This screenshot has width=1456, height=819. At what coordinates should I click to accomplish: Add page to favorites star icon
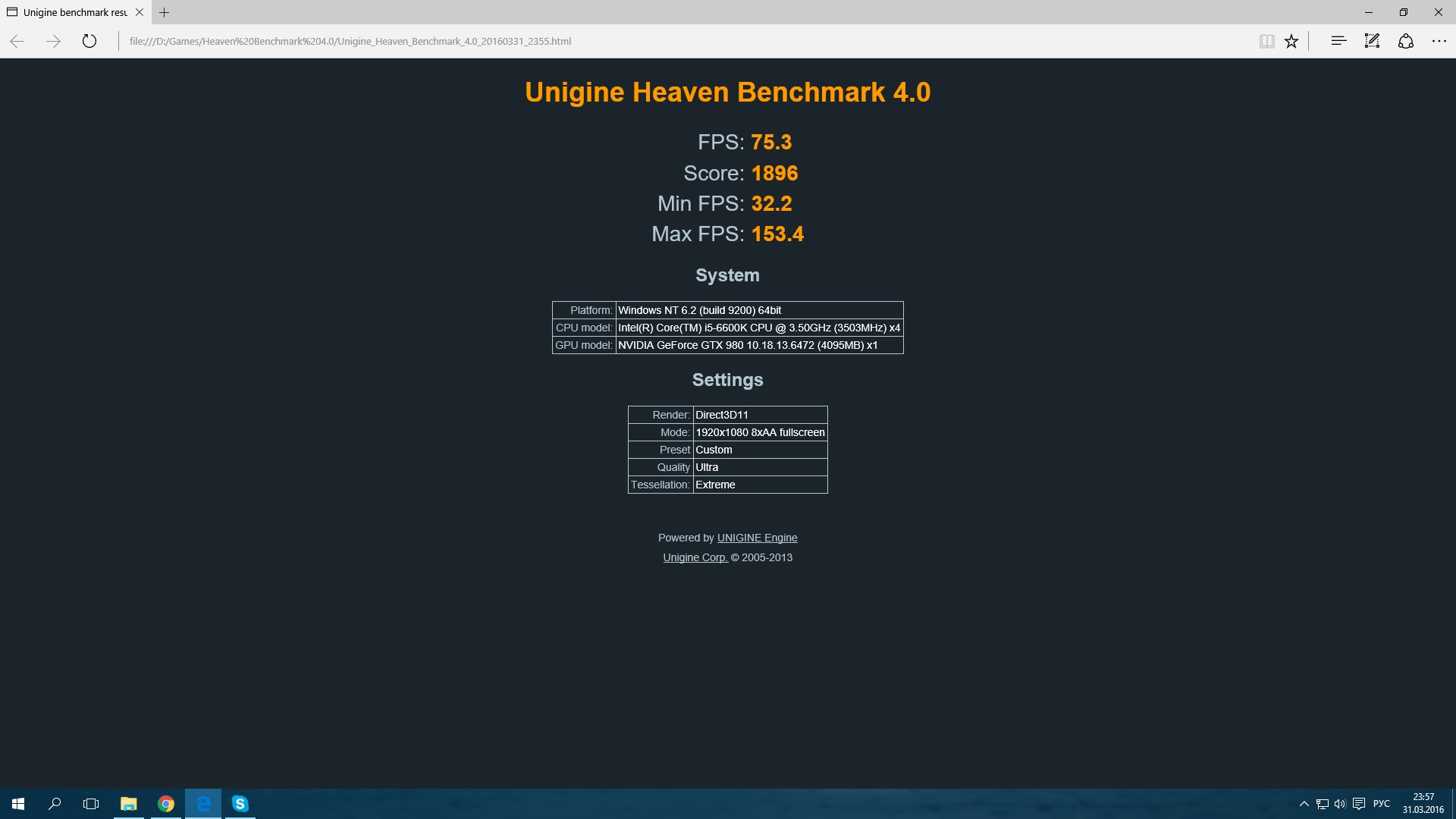point(1291,41)
